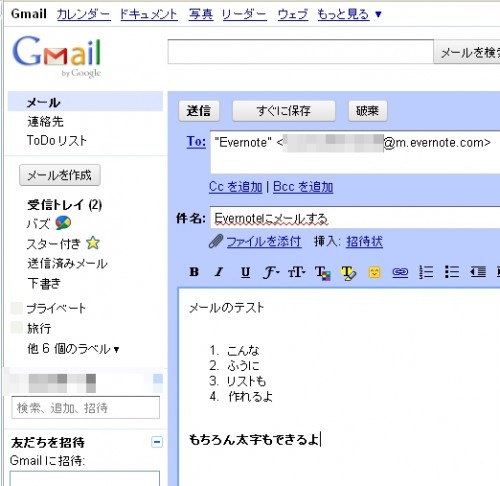
Task: Open ドキュメント from top bar
Action: coord(149,14)
